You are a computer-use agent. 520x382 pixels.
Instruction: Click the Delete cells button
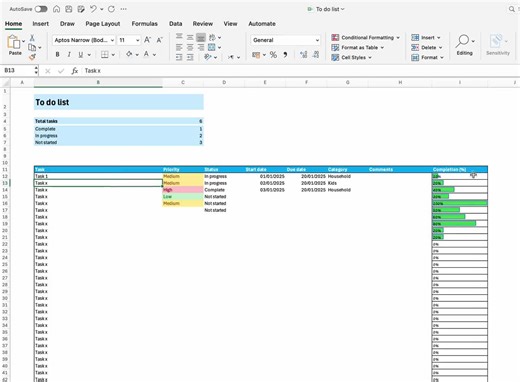[x=427, y=48]
